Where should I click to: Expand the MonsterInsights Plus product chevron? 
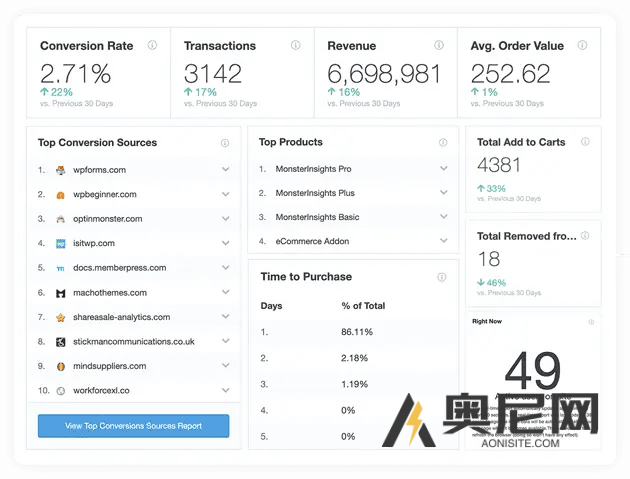[444, 192]
